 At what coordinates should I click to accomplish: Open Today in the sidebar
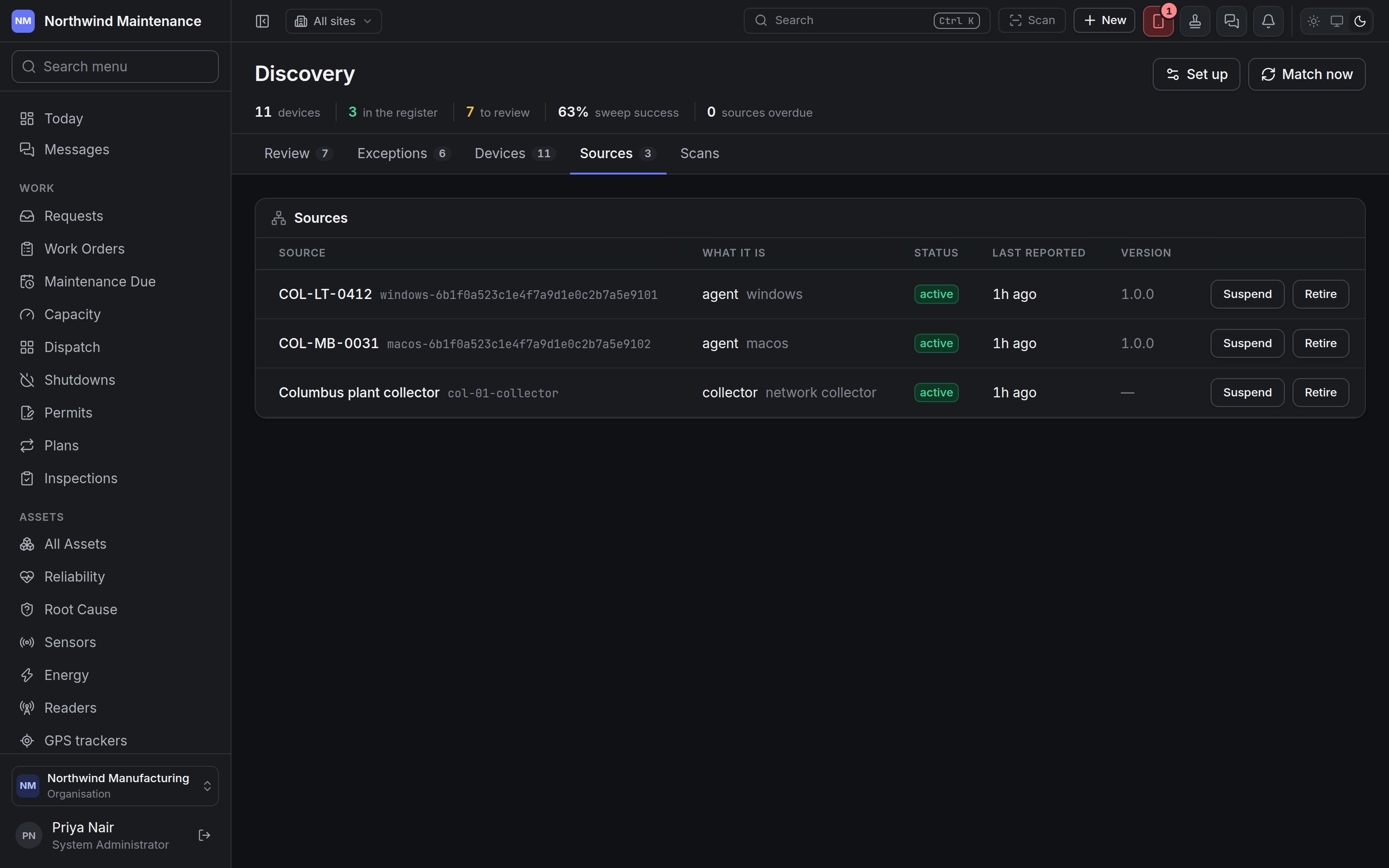115,118
